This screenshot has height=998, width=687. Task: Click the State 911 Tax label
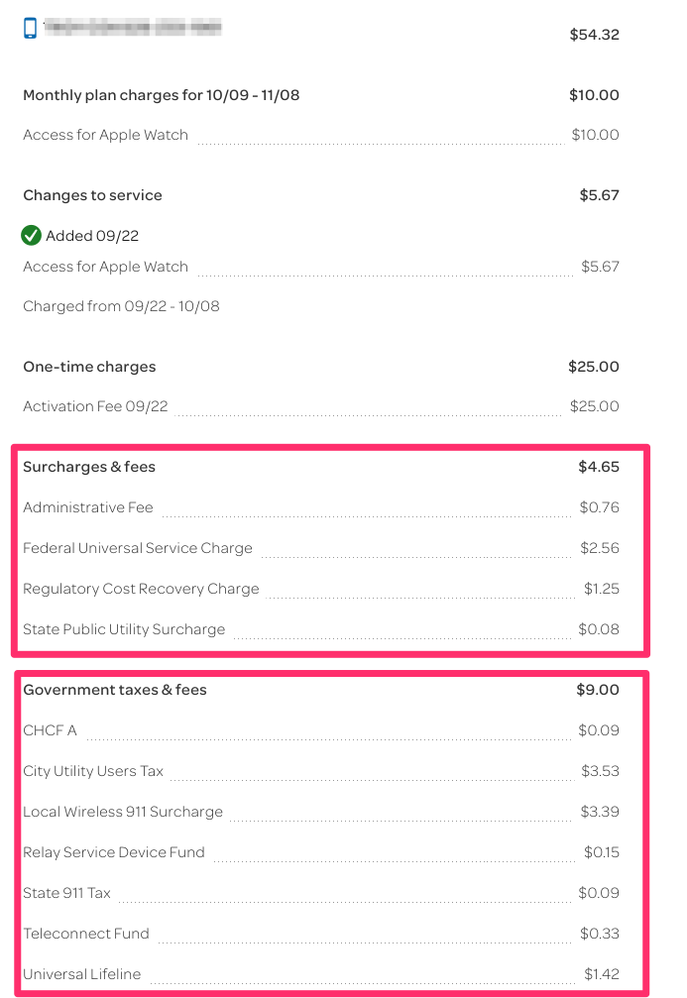pos(67,893)
